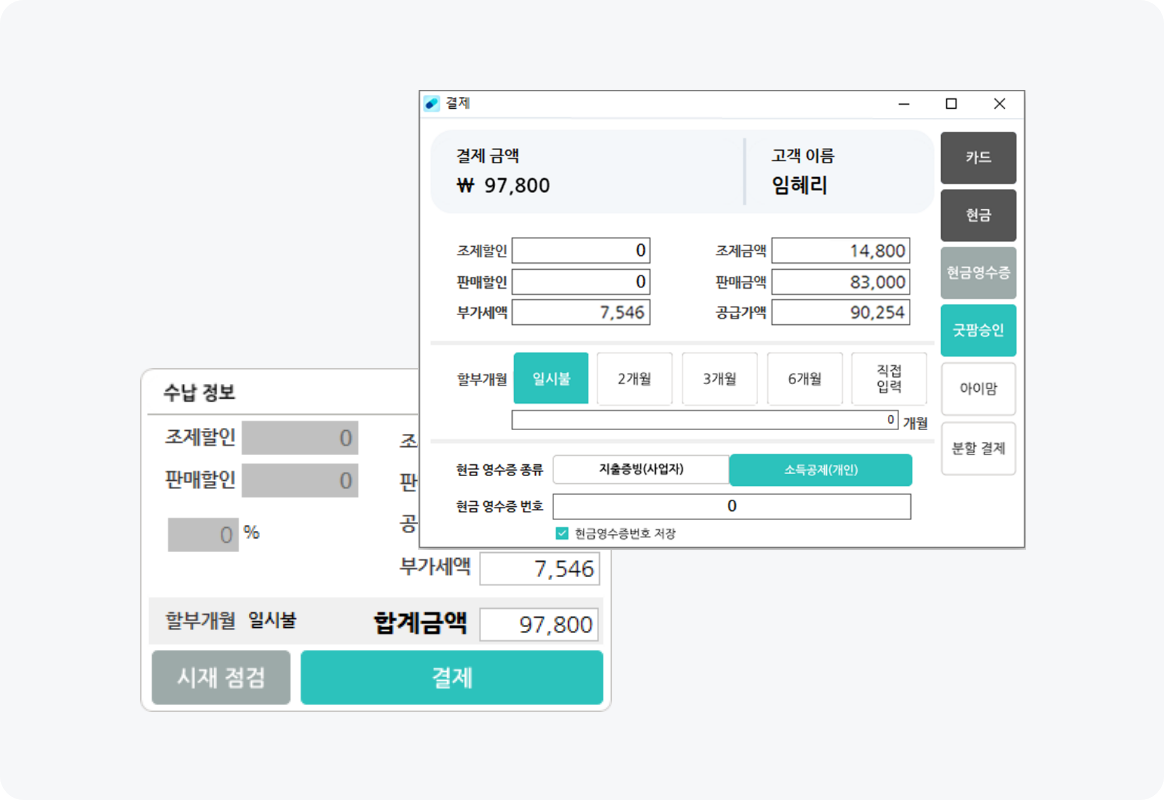This screenshot has height=800, width=1164.
Task: Switch receipt type to 지출증빙(사업자)
Action: (x=641, y=469)
